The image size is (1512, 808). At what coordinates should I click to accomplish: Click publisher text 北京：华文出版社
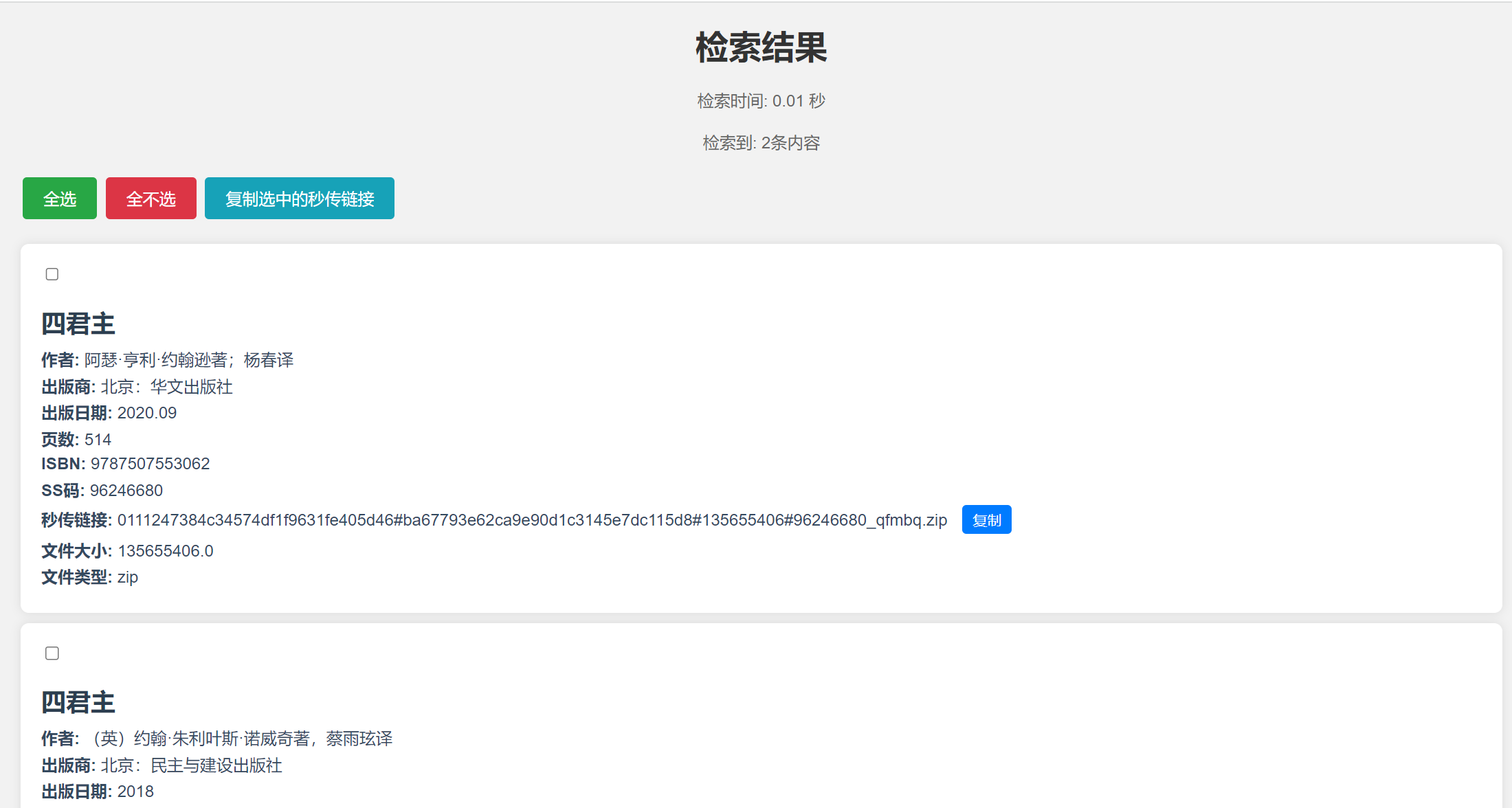pyautogui.click(x=167, y=387)
